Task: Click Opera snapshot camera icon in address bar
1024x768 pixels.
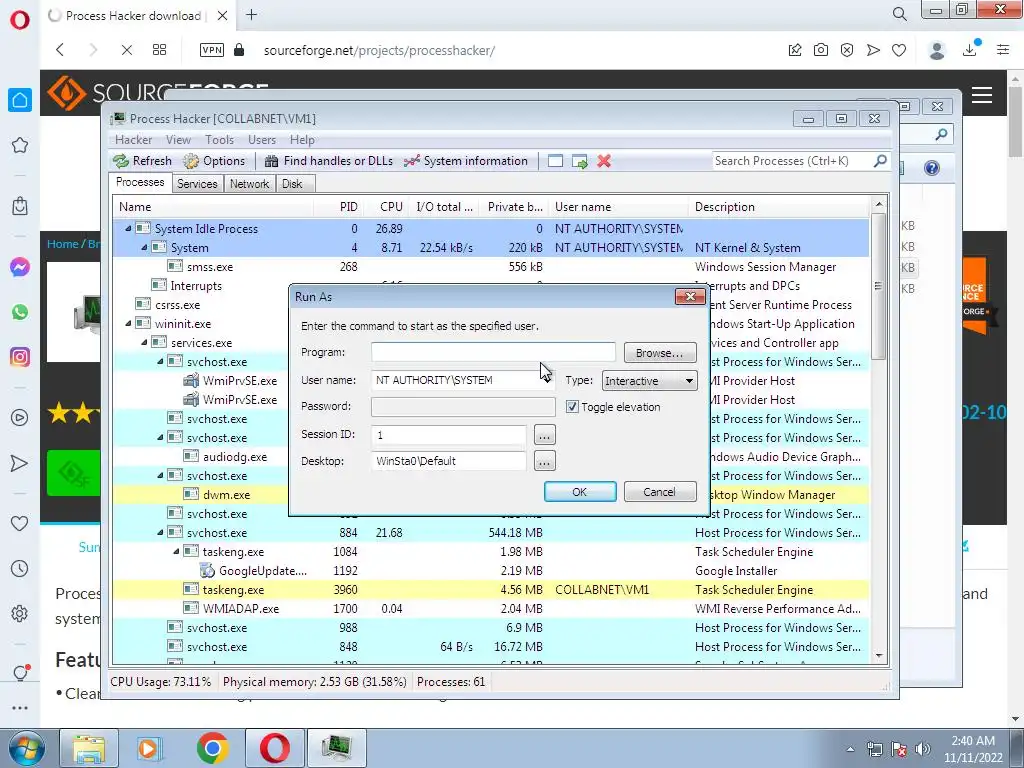Action: [x=821, y=50]
